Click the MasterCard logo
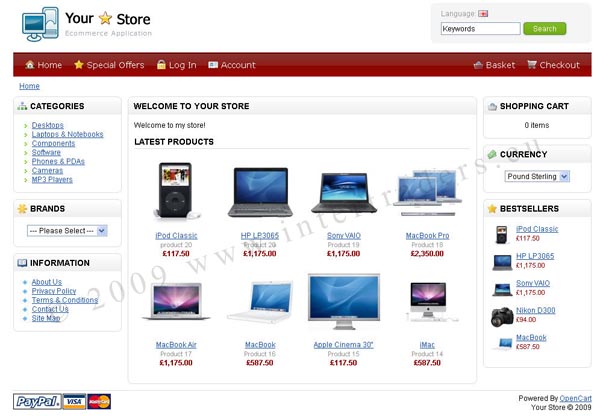This screenshot has width=600, height=416. [x=99, y=401]
